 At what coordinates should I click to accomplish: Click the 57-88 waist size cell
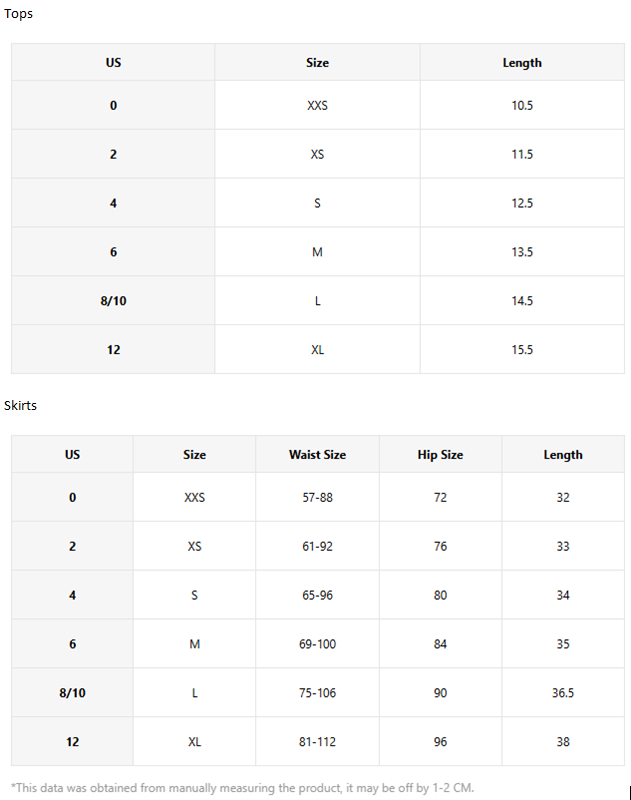(x=317, y=498)
